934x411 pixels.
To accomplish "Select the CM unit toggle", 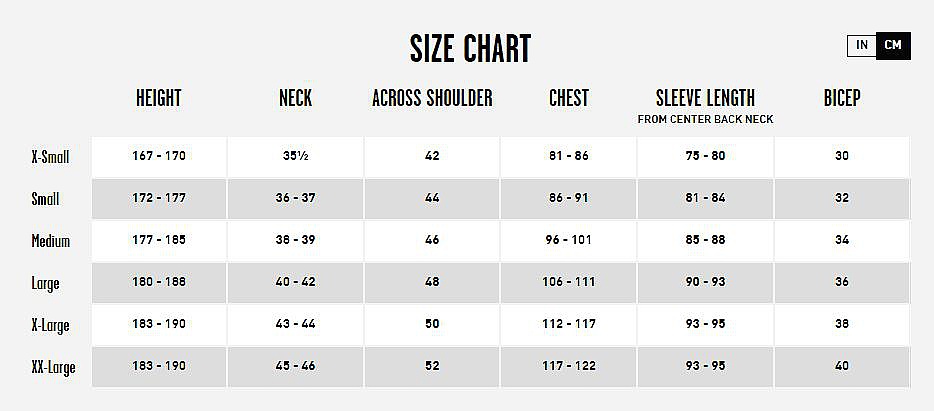I will 893,46.
